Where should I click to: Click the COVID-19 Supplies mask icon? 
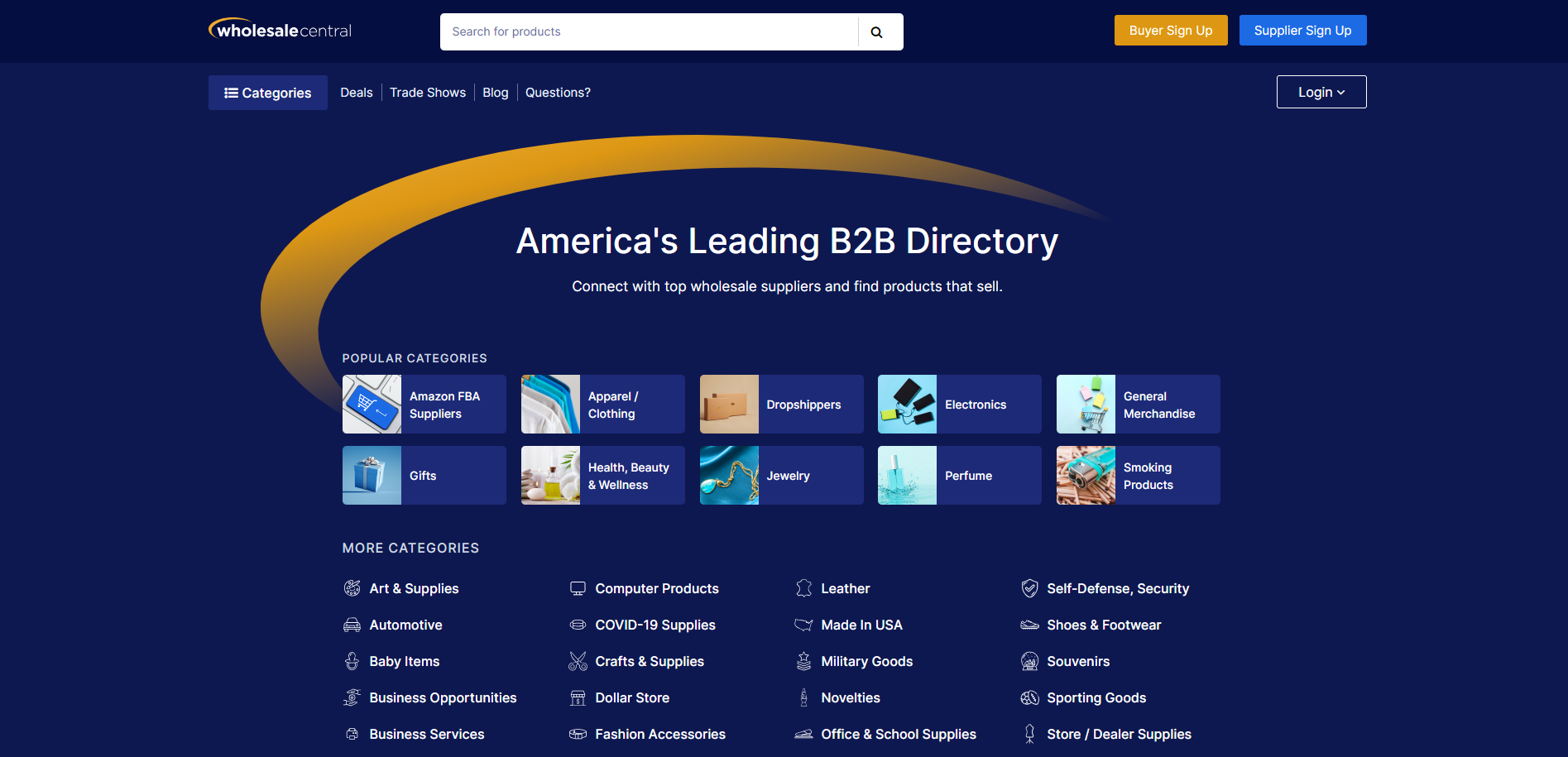click(578, 625)
